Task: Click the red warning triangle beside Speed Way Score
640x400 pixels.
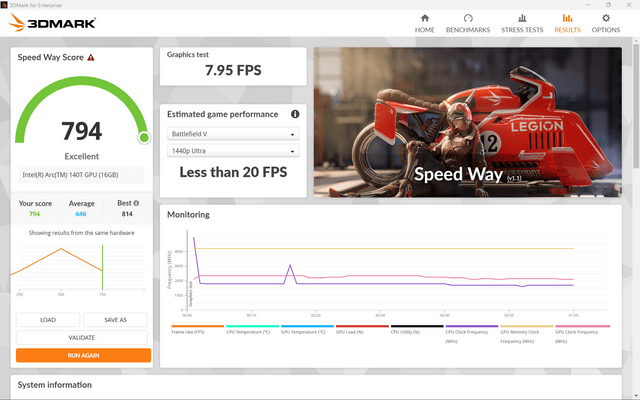Action: pyautogui.click(x=91, y=58)
